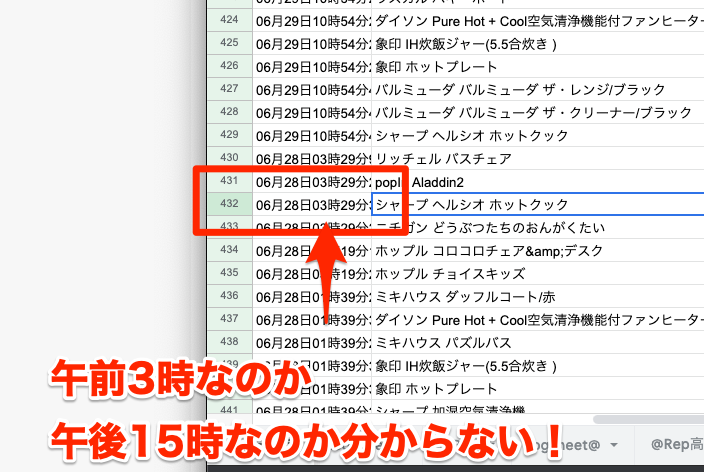Click the horizontal scrollbar at the bottom of the sheet
Viewport: 704px width, 472px height.
(648, 419)
